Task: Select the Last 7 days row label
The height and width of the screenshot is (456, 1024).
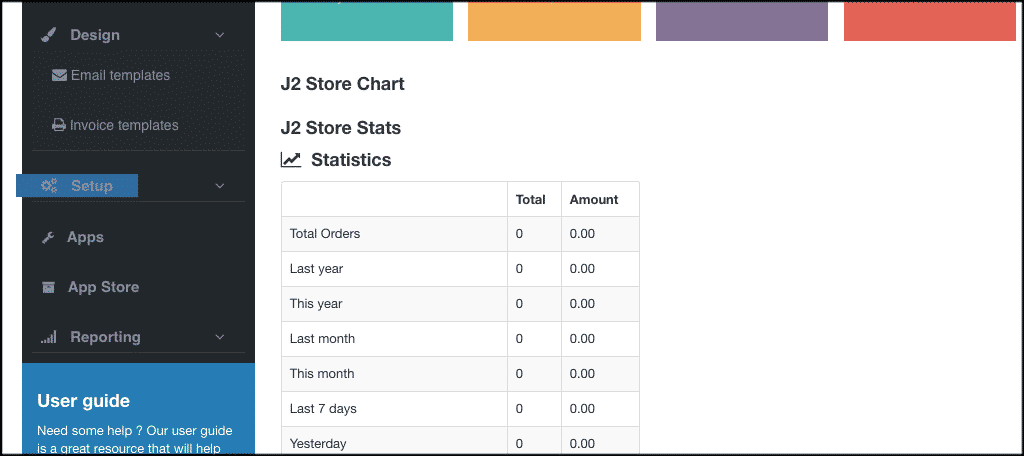Action: pos(323,409)
